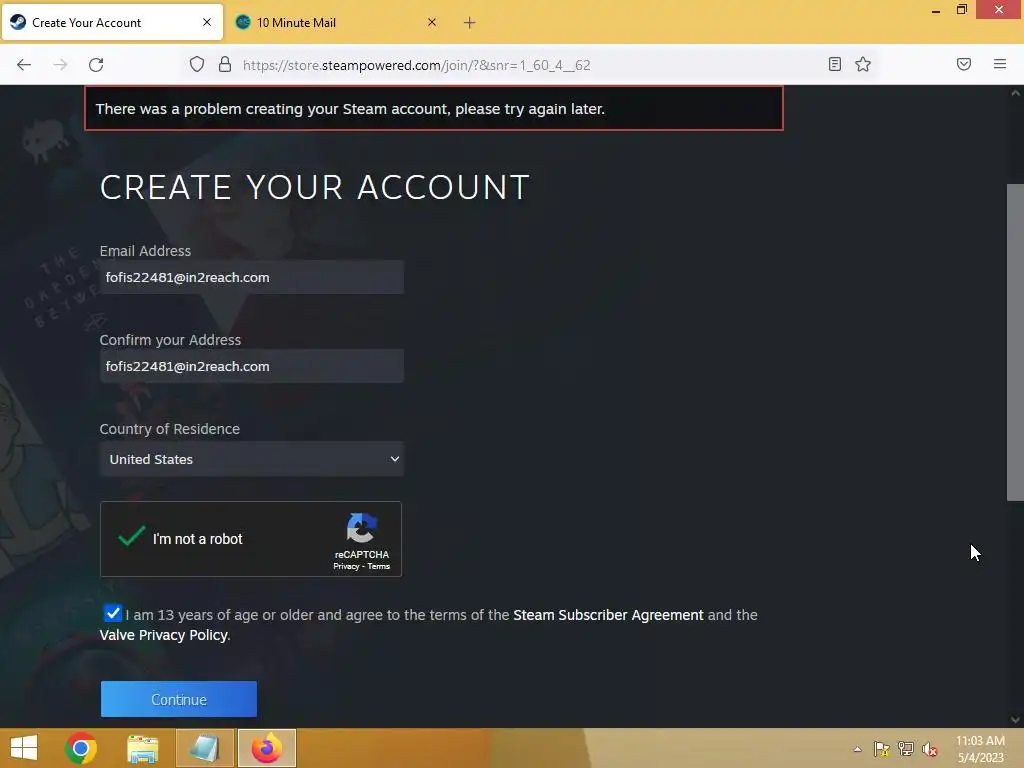
Task: Open the notepad app taskbar icon
Action: (204, 748)
